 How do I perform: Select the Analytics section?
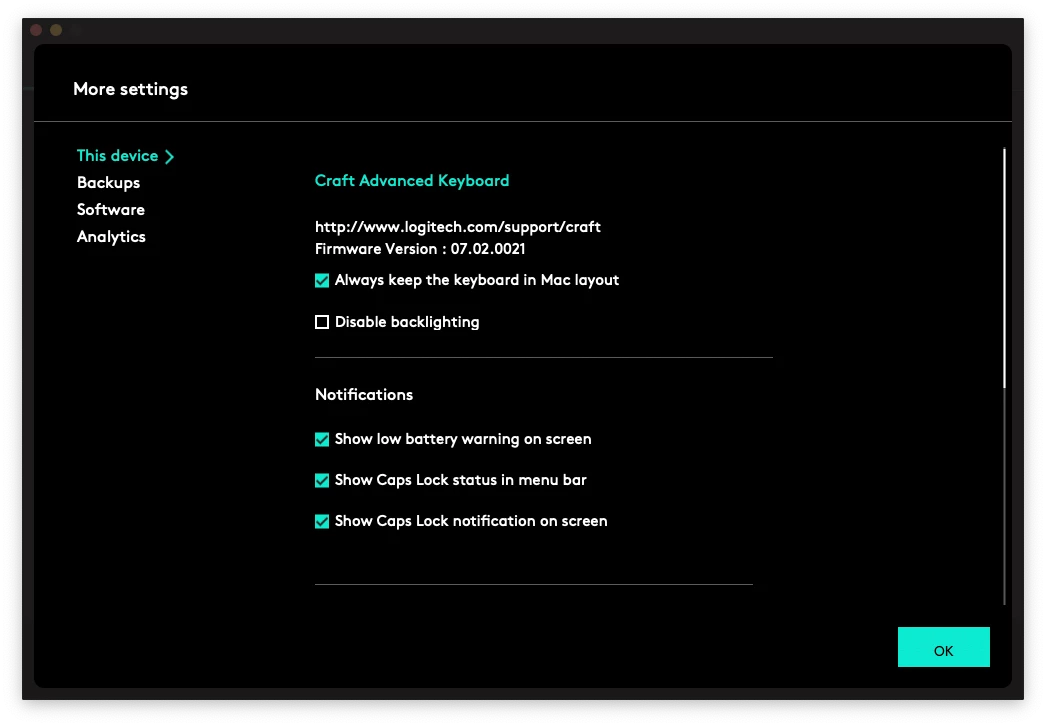tap(111, 237)
